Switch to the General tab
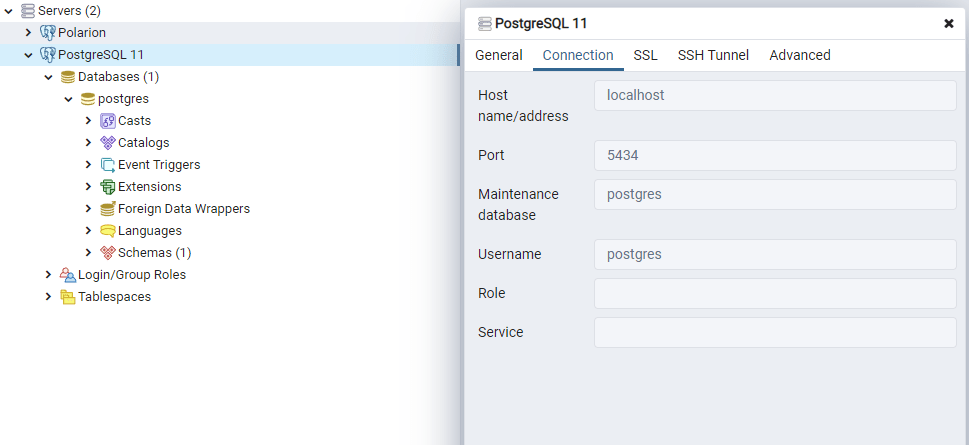The width and height of the screenshot is (969, 445). click(498, 55)
